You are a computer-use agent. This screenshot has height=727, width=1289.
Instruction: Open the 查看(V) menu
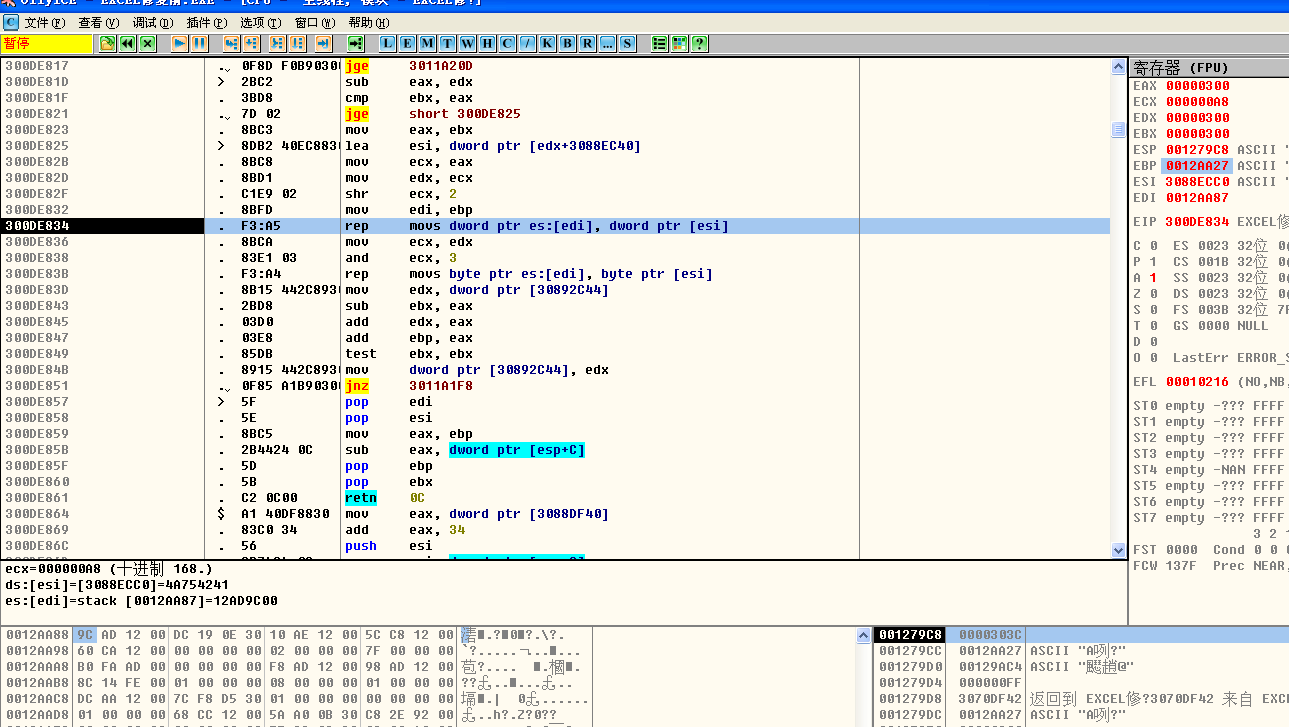tap(98, 22)
